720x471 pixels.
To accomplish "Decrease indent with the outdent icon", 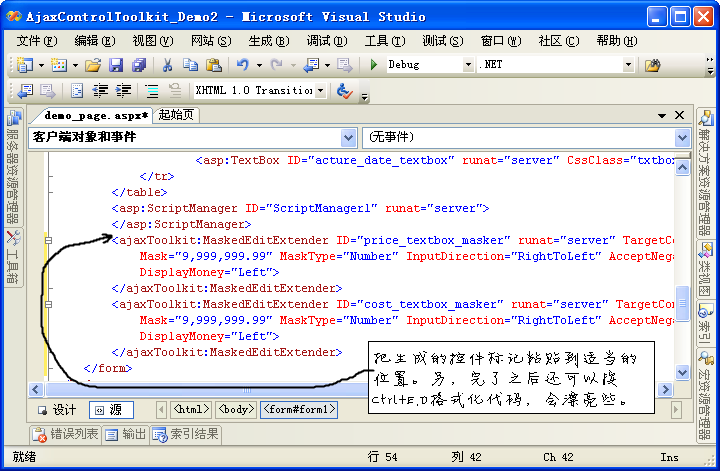I will pyautogui.click(x=100, y=91).
